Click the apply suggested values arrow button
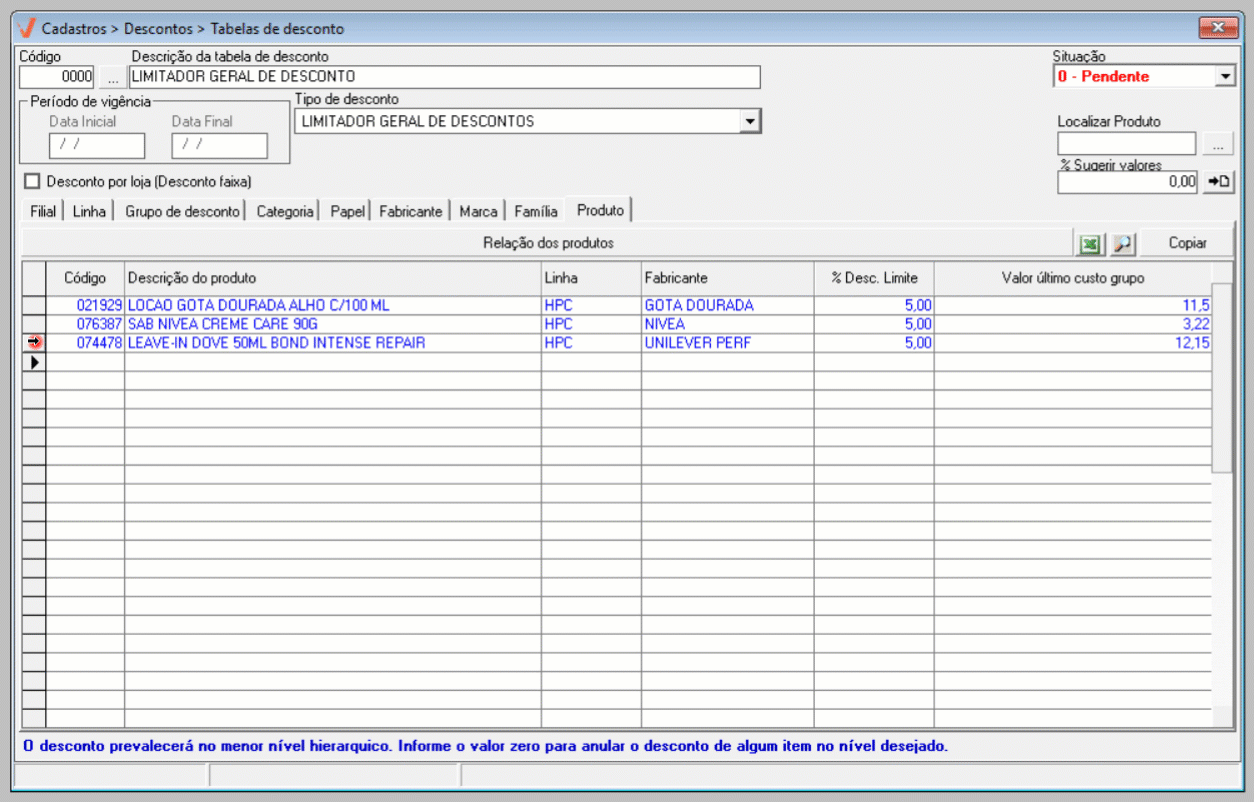The height and width of the screenshot is (802, 1254). coord(1218,181)
